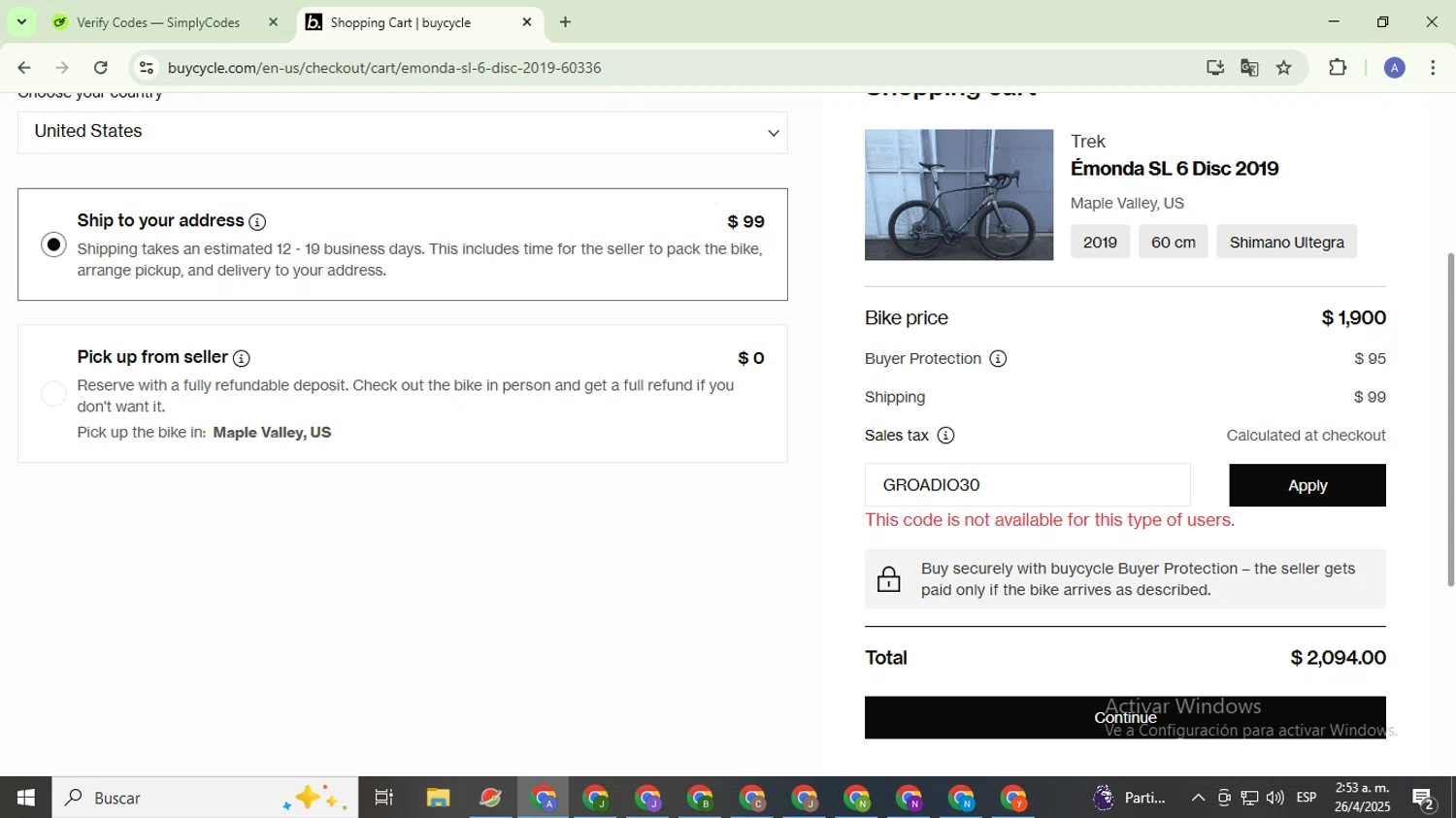Open the Chrome profile avatar A

coord(1395,68)
